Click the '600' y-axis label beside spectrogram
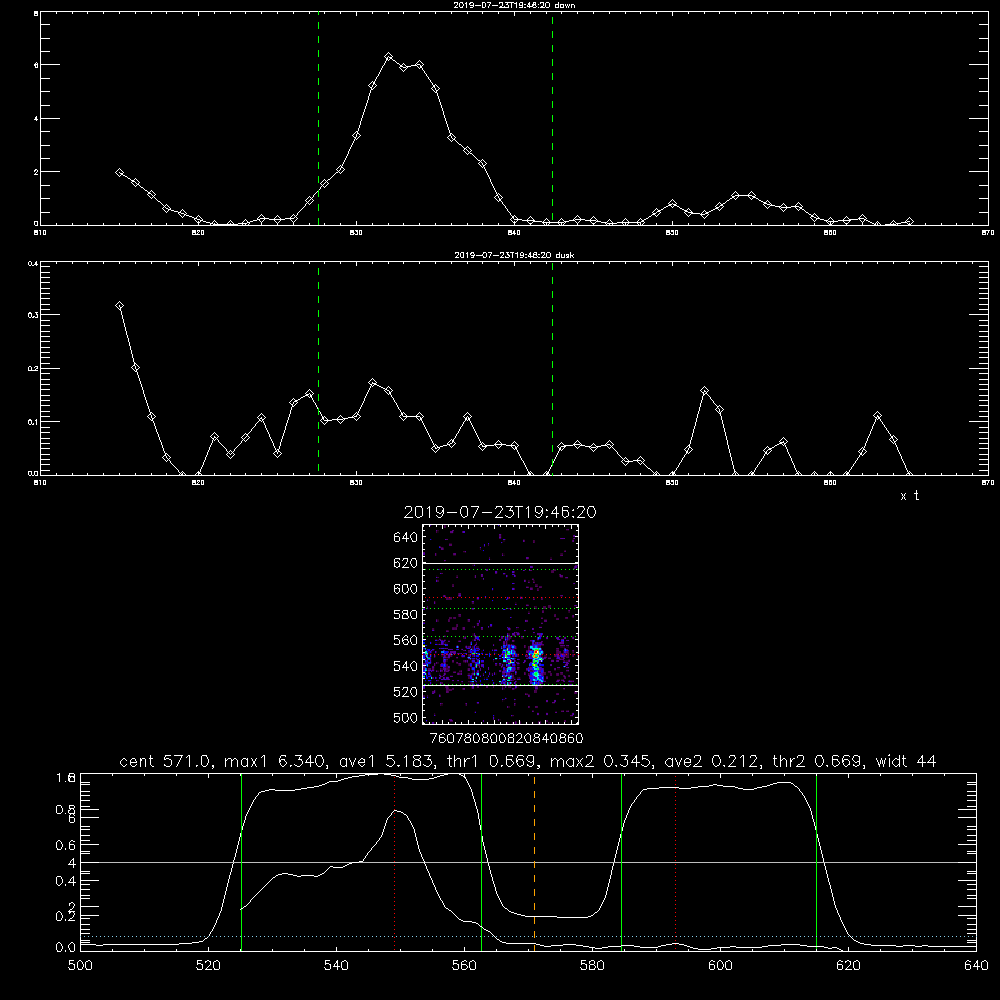Image resolution: width=1000 pixels, height=1000 pixels. tap(406, 589)
